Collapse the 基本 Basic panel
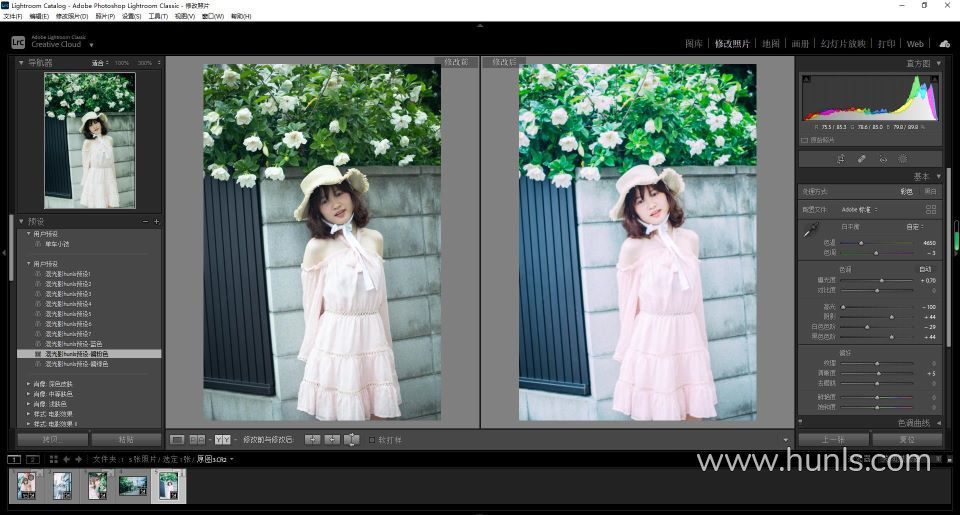The image size is (960, 515). tap(939, 176)
